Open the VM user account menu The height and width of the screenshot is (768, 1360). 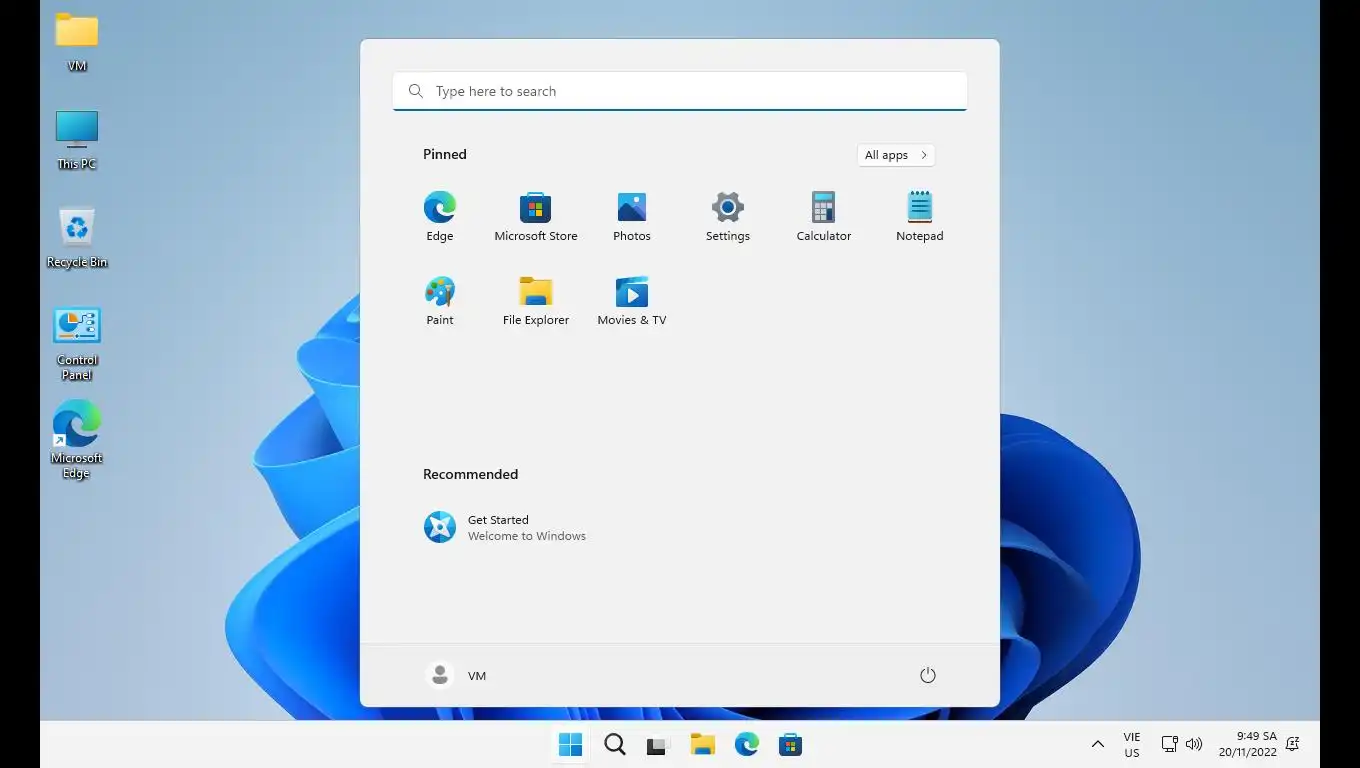(456, 675)
